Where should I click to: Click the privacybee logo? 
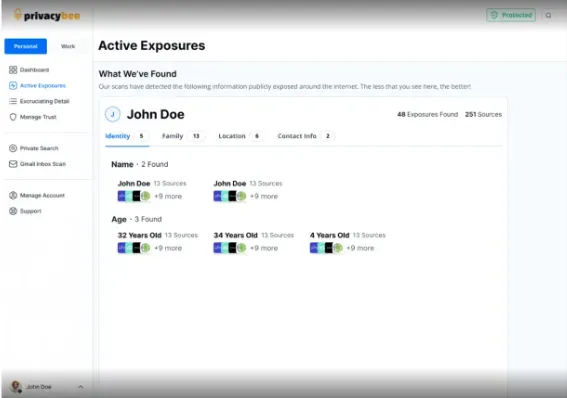pyautogui.click(x=47, y=16)
